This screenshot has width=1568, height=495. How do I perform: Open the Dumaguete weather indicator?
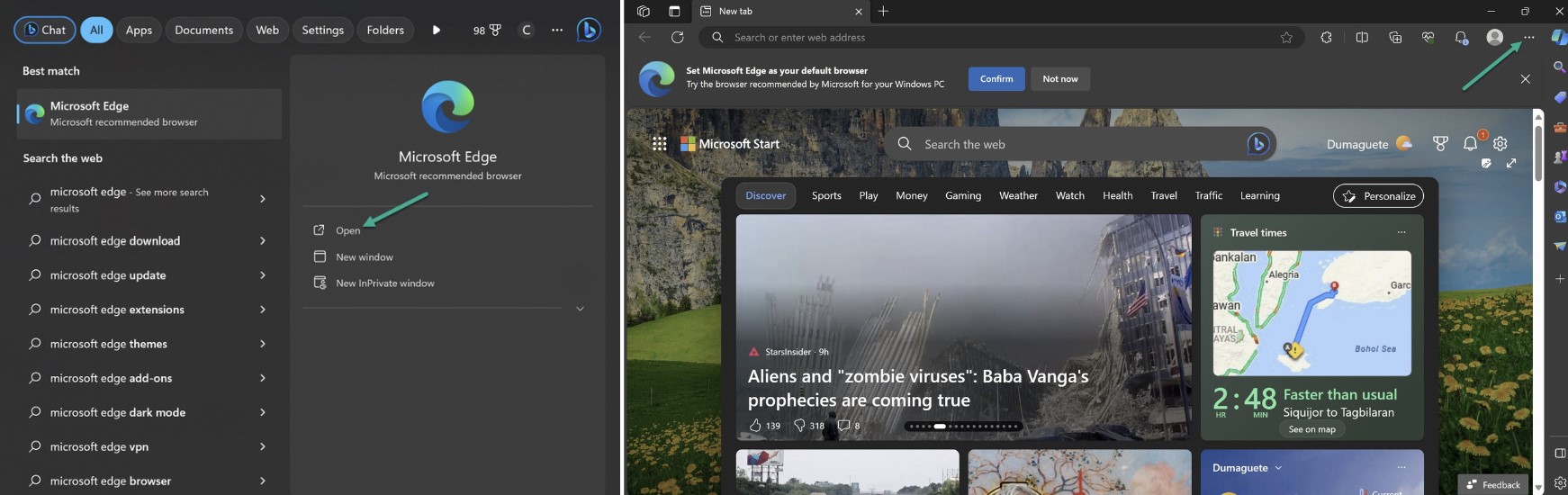[x=1369, y=144]
